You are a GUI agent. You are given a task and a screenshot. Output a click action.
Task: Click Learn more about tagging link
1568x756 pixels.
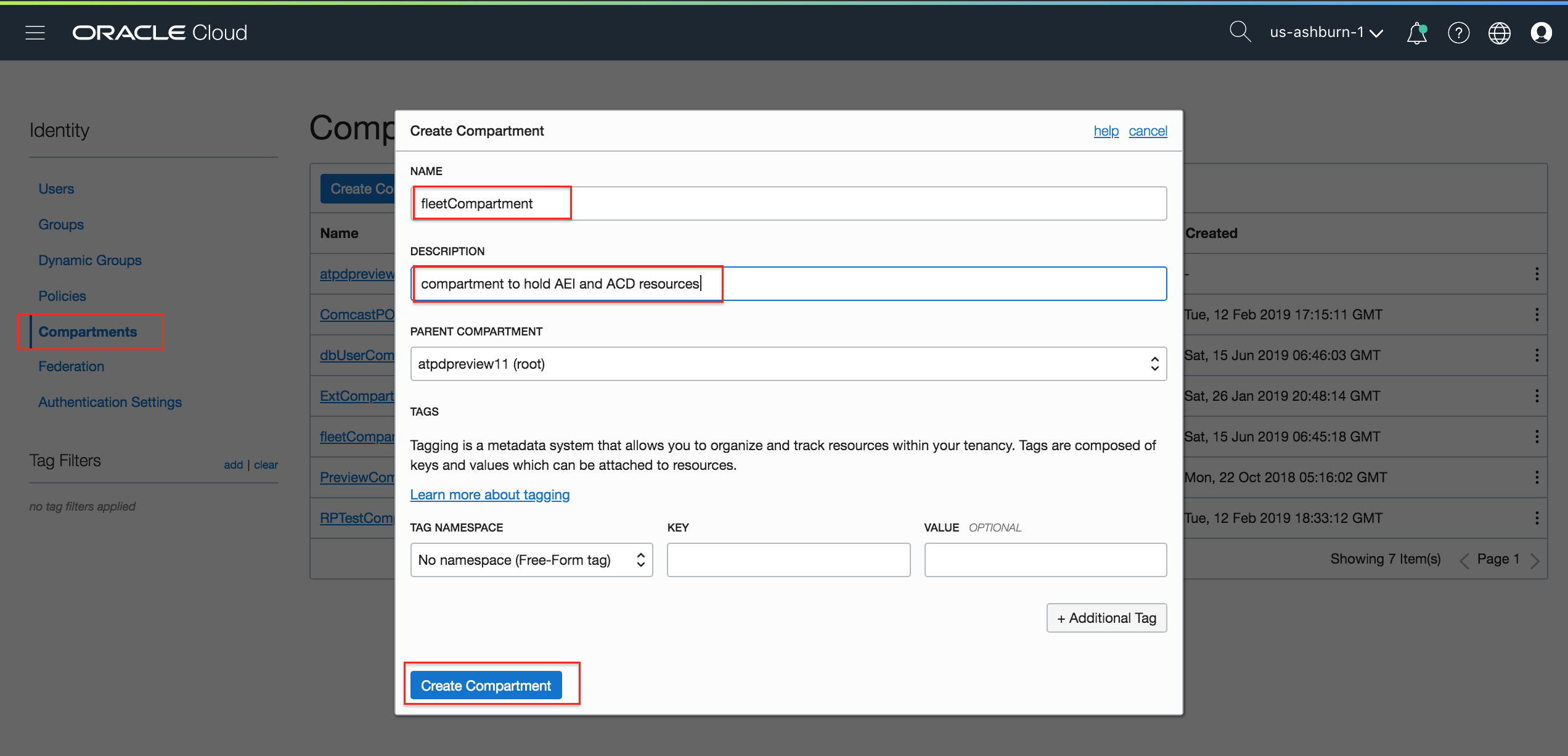pyautogui.click(x=489, y=495)
